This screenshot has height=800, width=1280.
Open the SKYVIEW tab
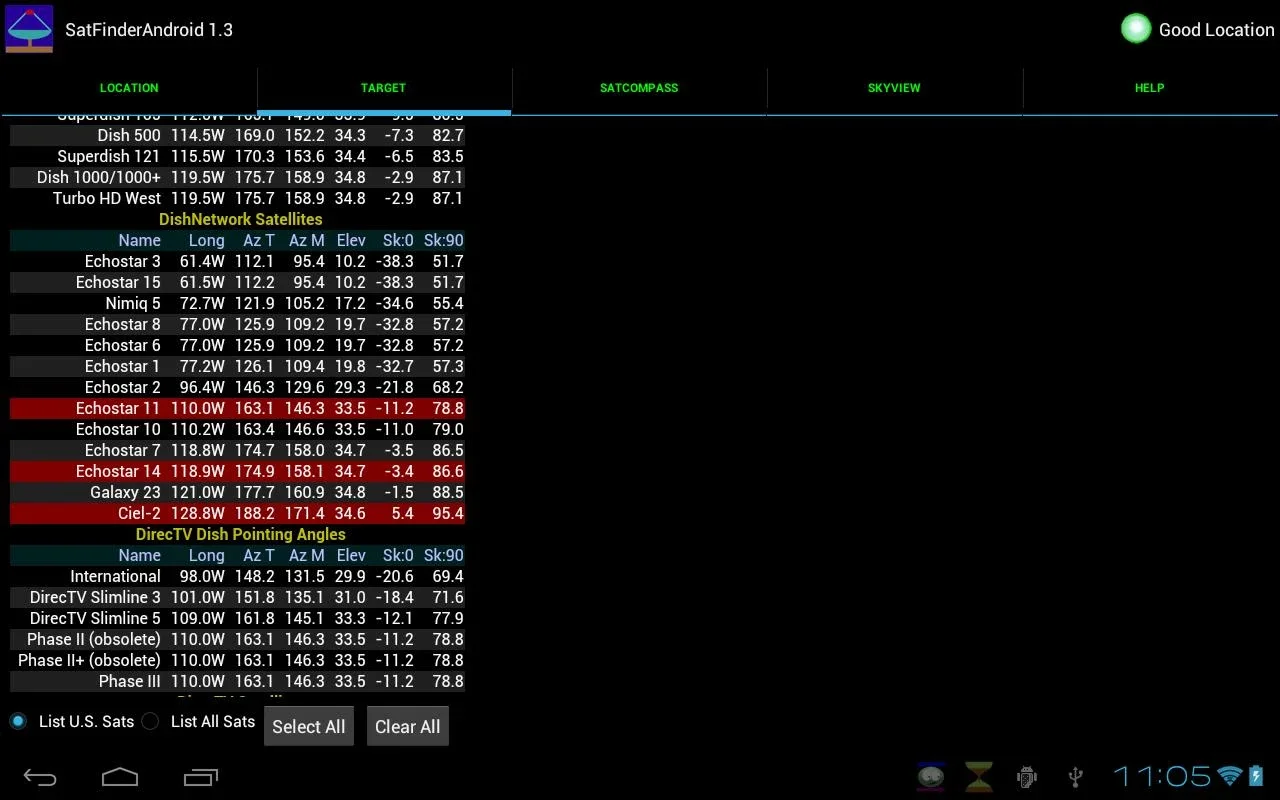[x=894, y=88]
